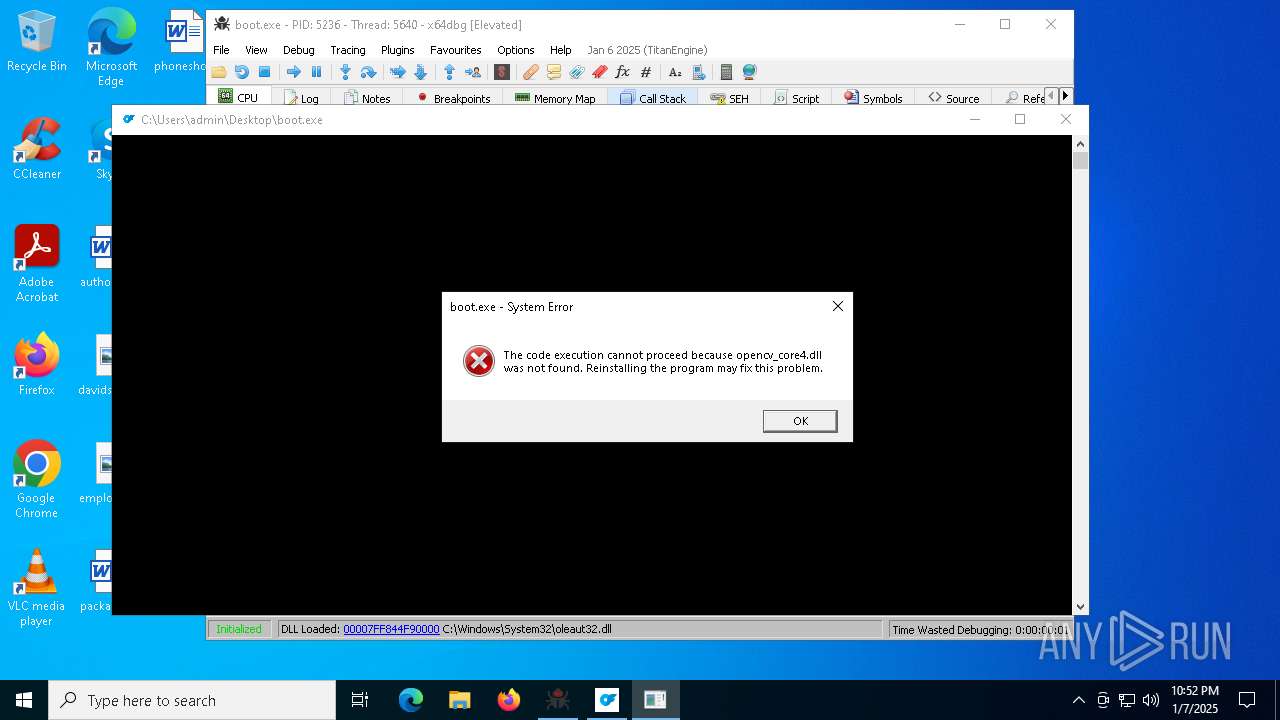Image resolution: width=1280 pixels, height=720 pixels.
Task: Switch to the SEH tab
Action: point(729,98)
